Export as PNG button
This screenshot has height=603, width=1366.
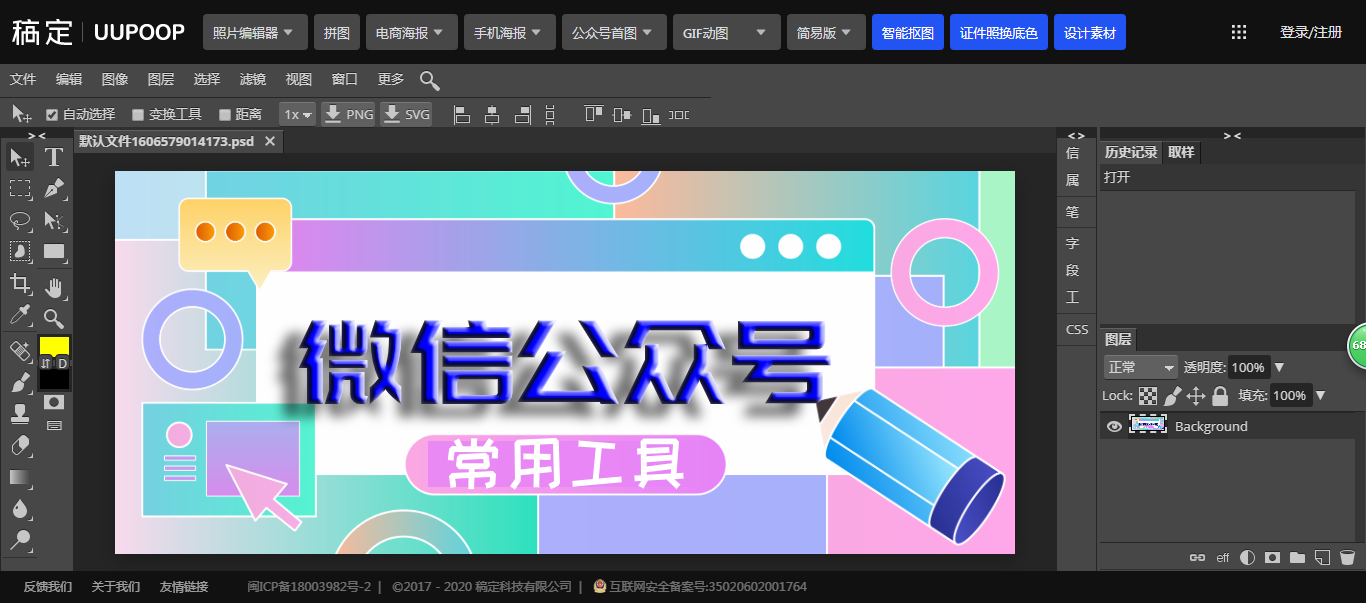click(349, 114)
